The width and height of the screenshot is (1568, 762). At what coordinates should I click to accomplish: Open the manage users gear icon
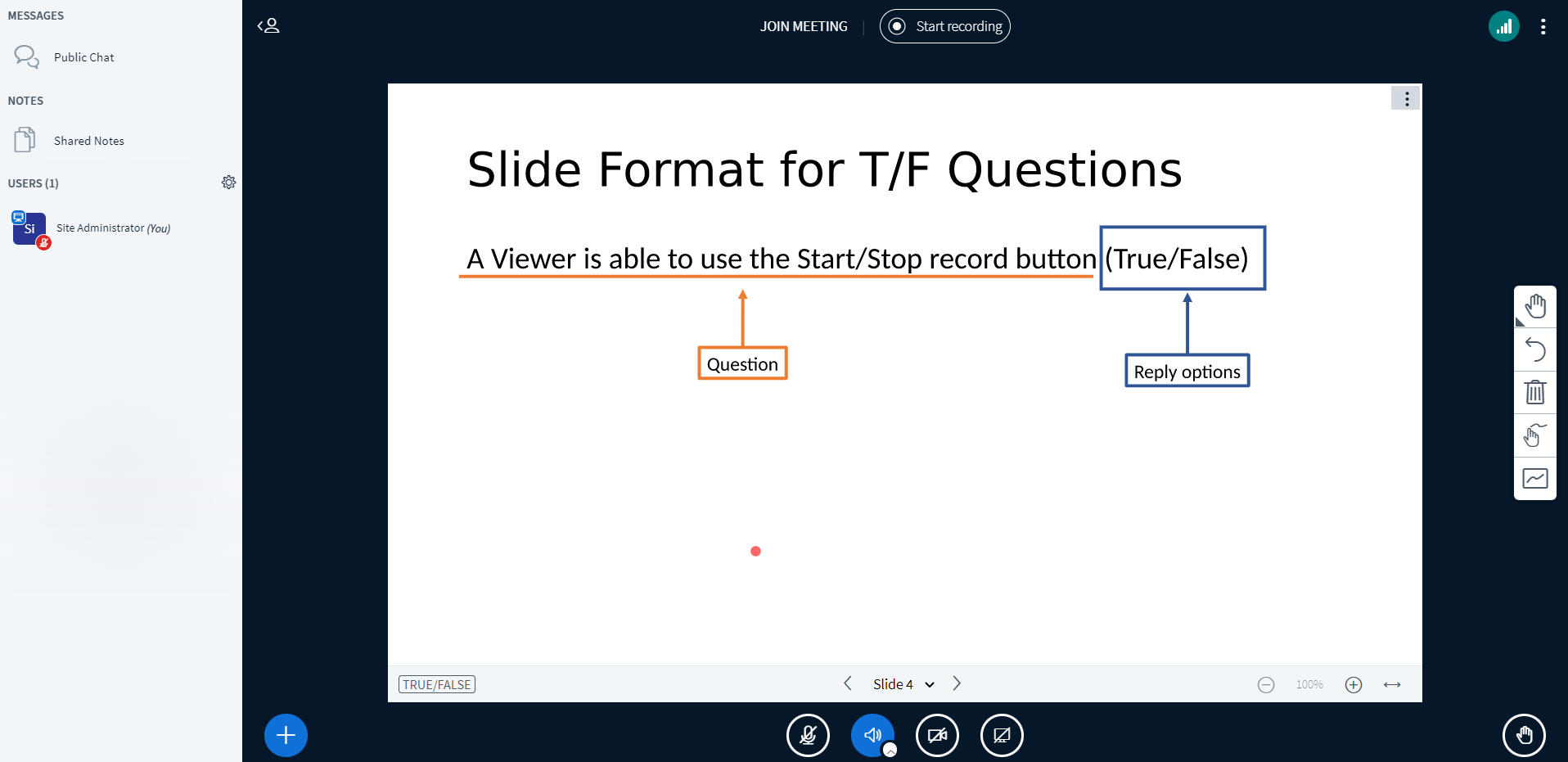(228, 183)
